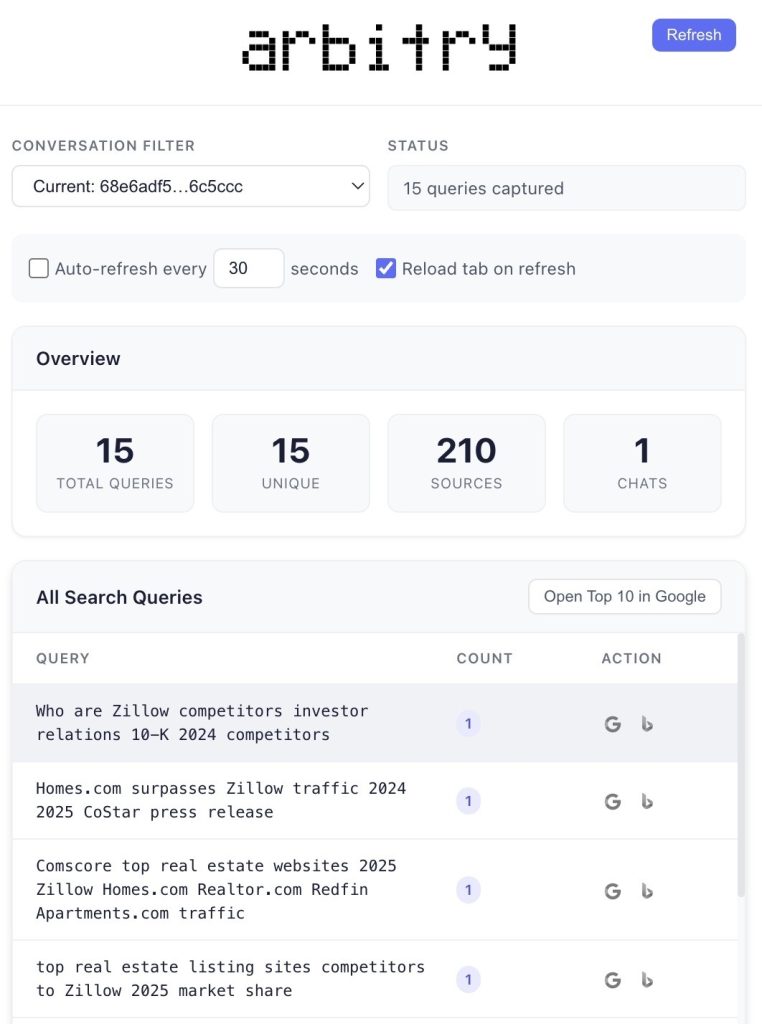This screenshot has height=1024, width=762.
Task: Click the auto-refresh seconds input field
Action: click(x=248, y=268)
